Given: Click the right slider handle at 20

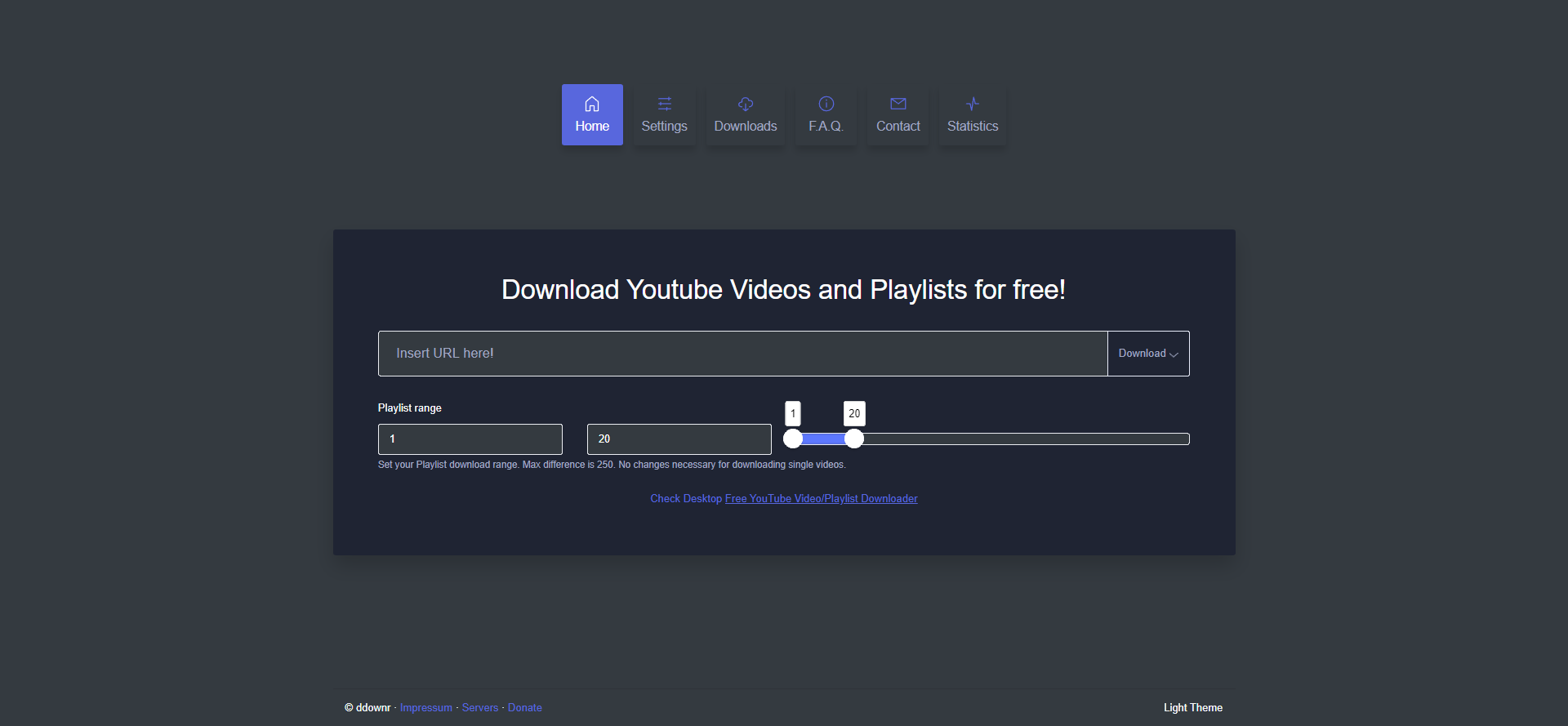Looking at the screenshot, I should click(854, 439).
